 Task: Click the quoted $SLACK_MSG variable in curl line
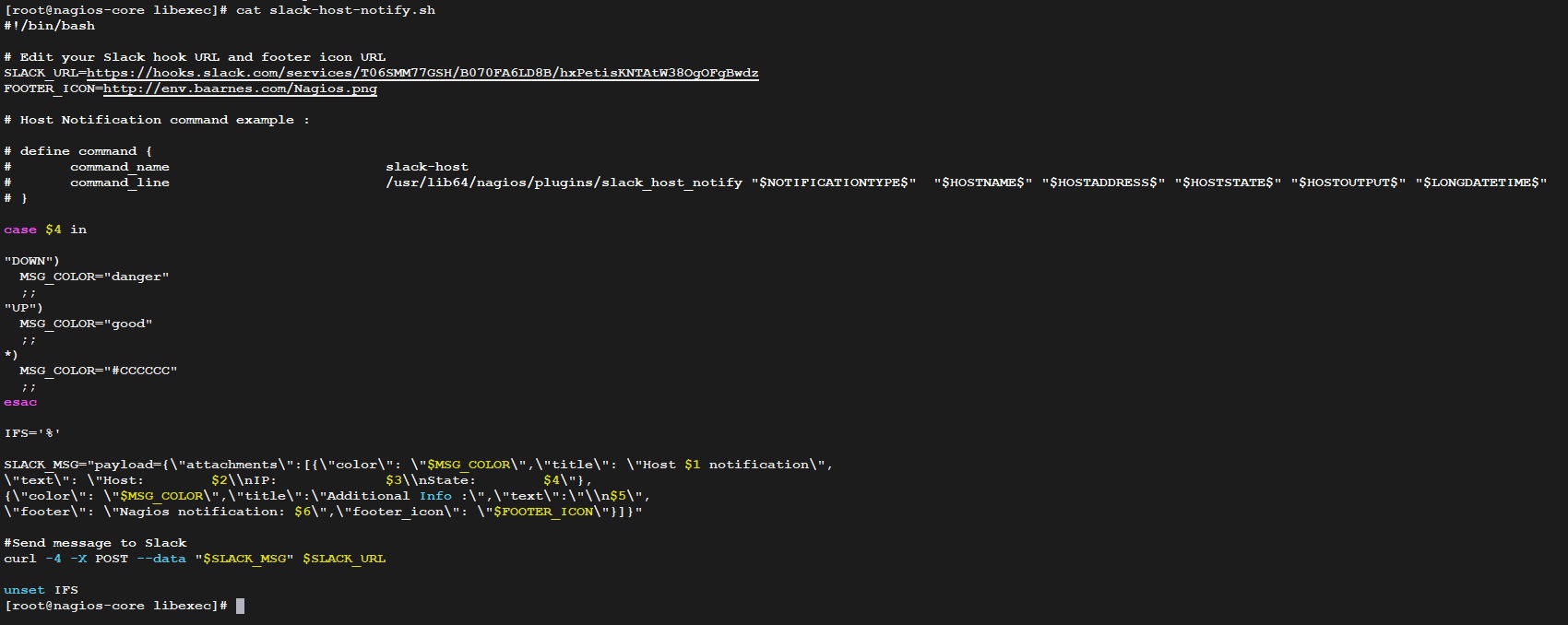point(244,559)
